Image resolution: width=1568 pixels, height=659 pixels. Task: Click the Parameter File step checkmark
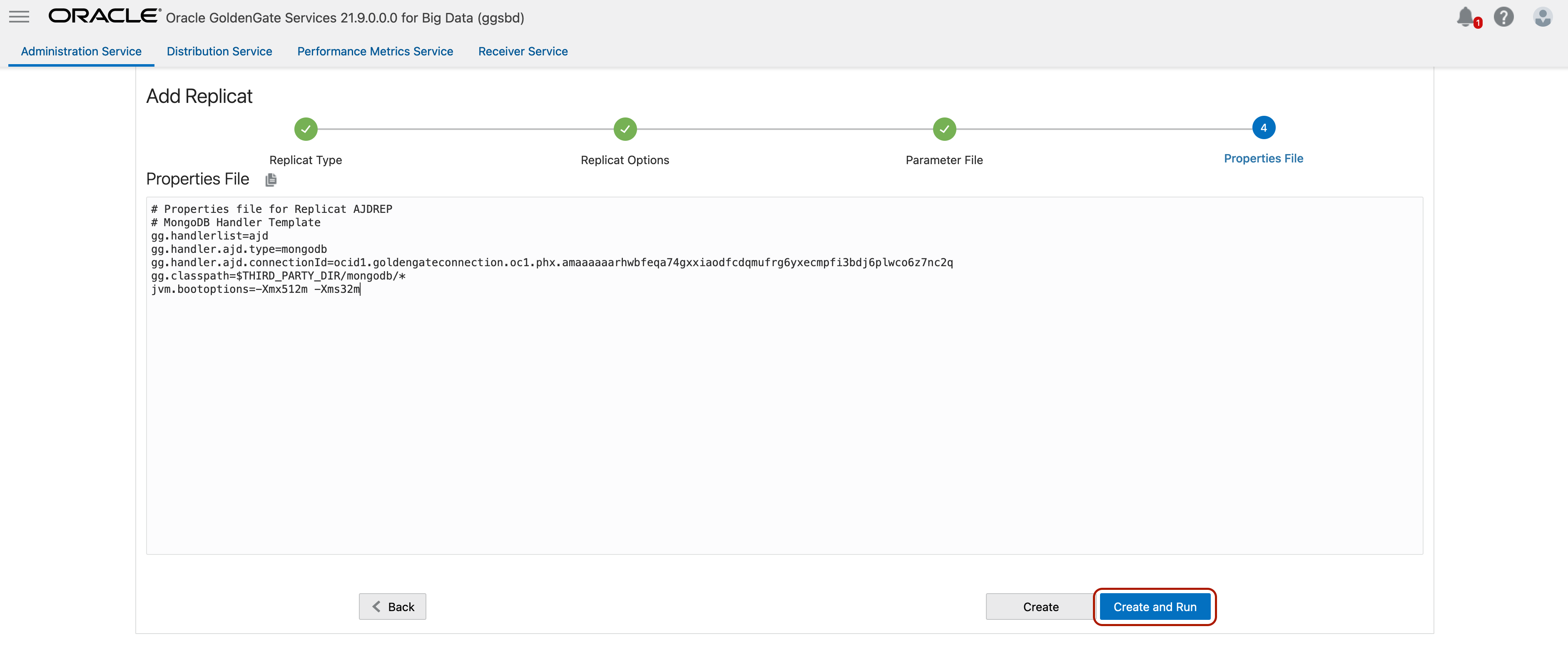point(944,129)
